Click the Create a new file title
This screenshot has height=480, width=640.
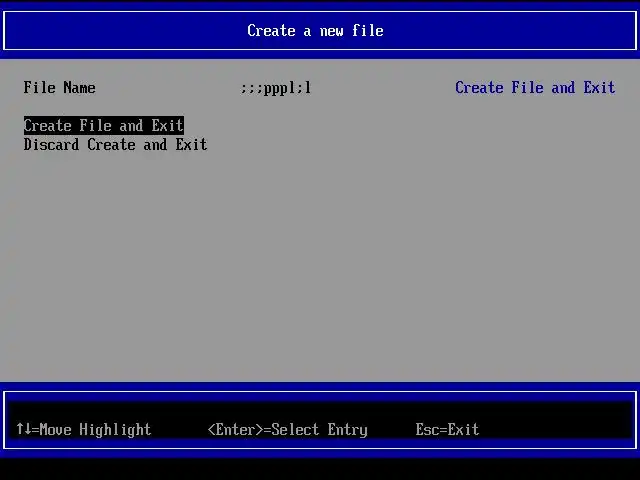click(315, 31)
